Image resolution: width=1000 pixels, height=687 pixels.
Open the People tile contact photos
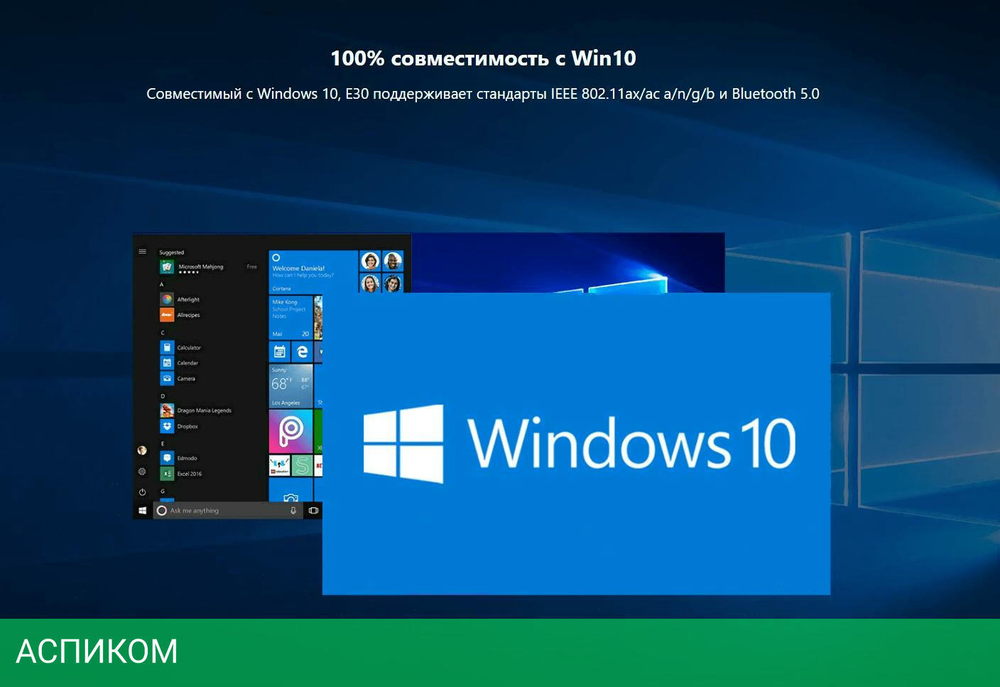coord(381,271)
